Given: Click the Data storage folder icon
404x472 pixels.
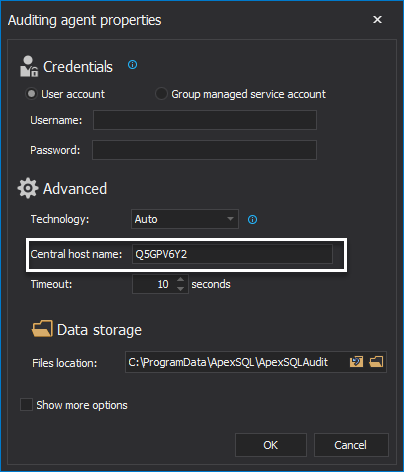Looking at the screenshot, I should tap(42, 329).
